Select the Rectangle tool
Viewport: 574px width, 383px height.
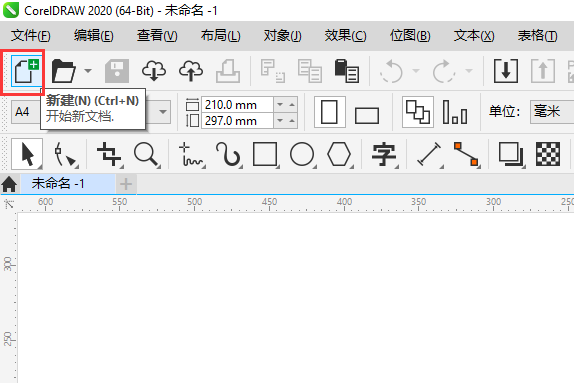coord(265,154)
